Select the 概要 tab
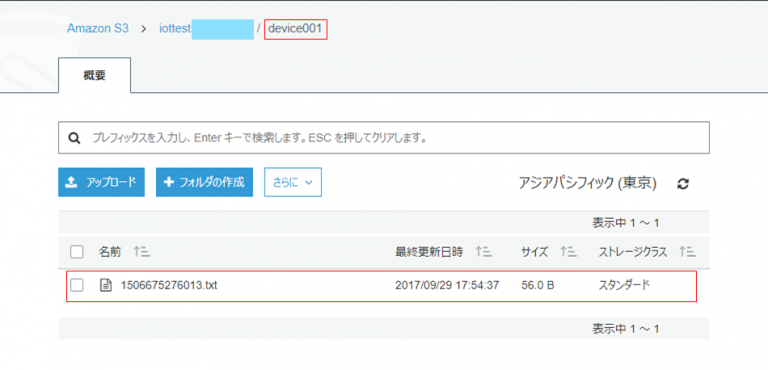The height and width of the screenshot is (370, 768). tap(95, 75)
